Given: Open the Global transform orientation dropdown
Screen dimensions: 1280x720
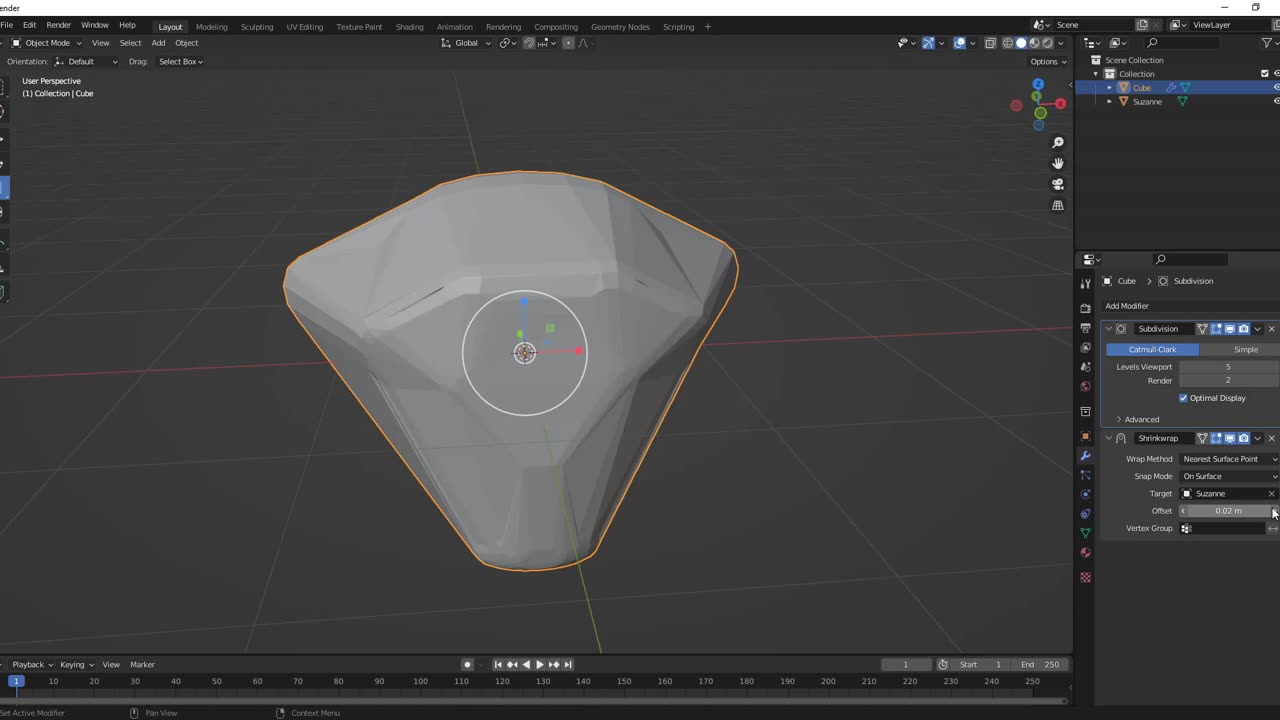Looking at the screenshot, I should pos(467,43).
